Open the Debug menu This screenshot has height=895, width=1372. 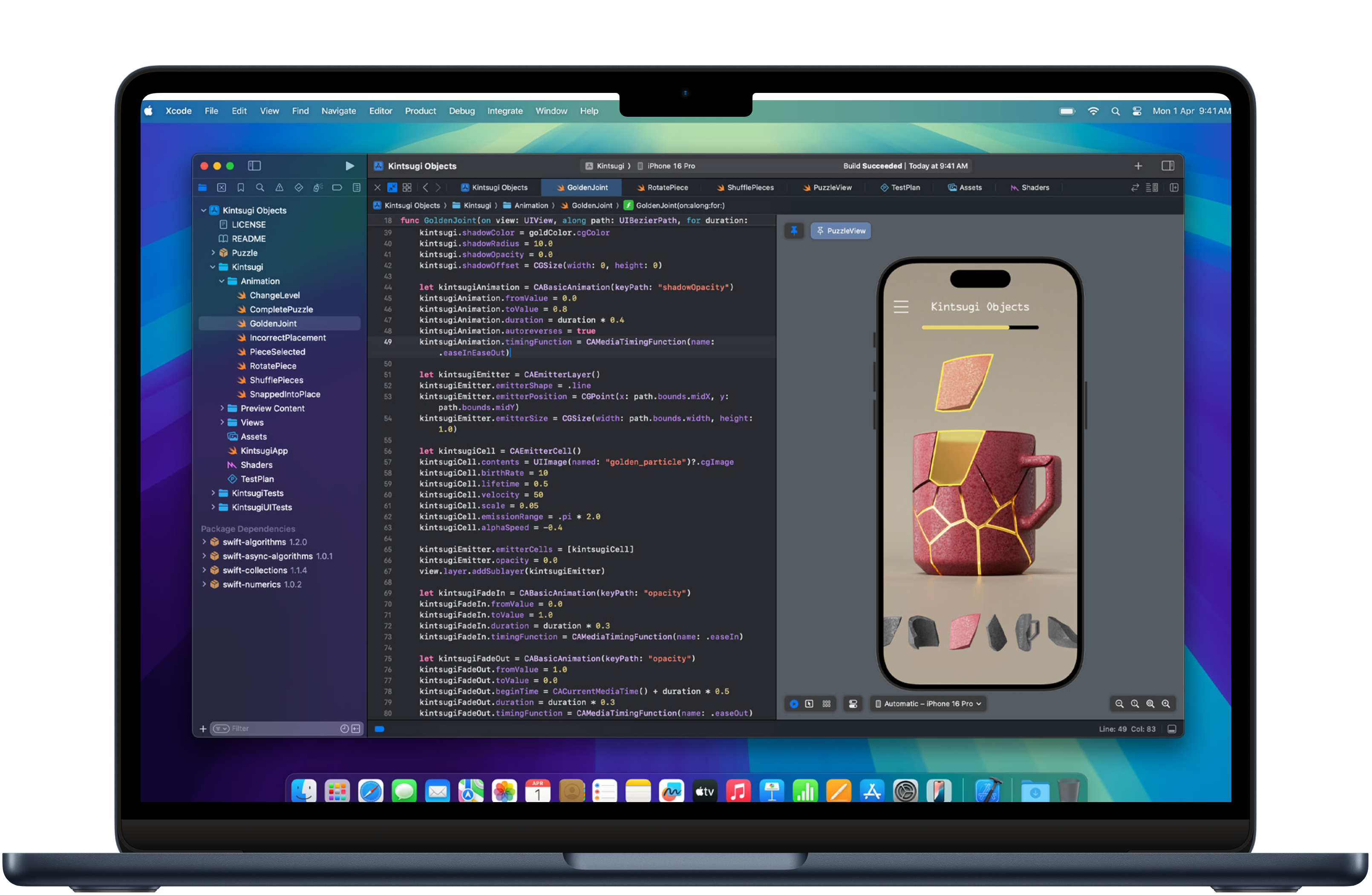(462, 111)
